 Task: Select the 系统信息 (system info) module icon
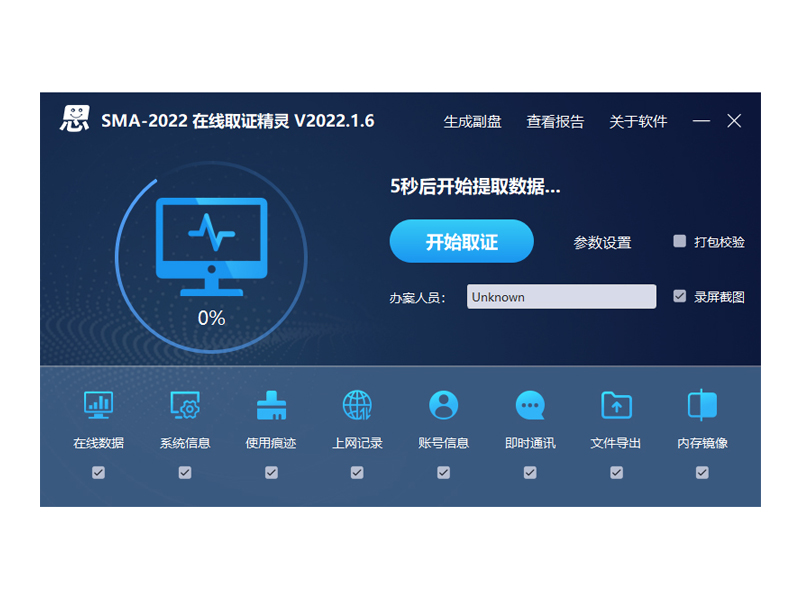pos(184,404)
